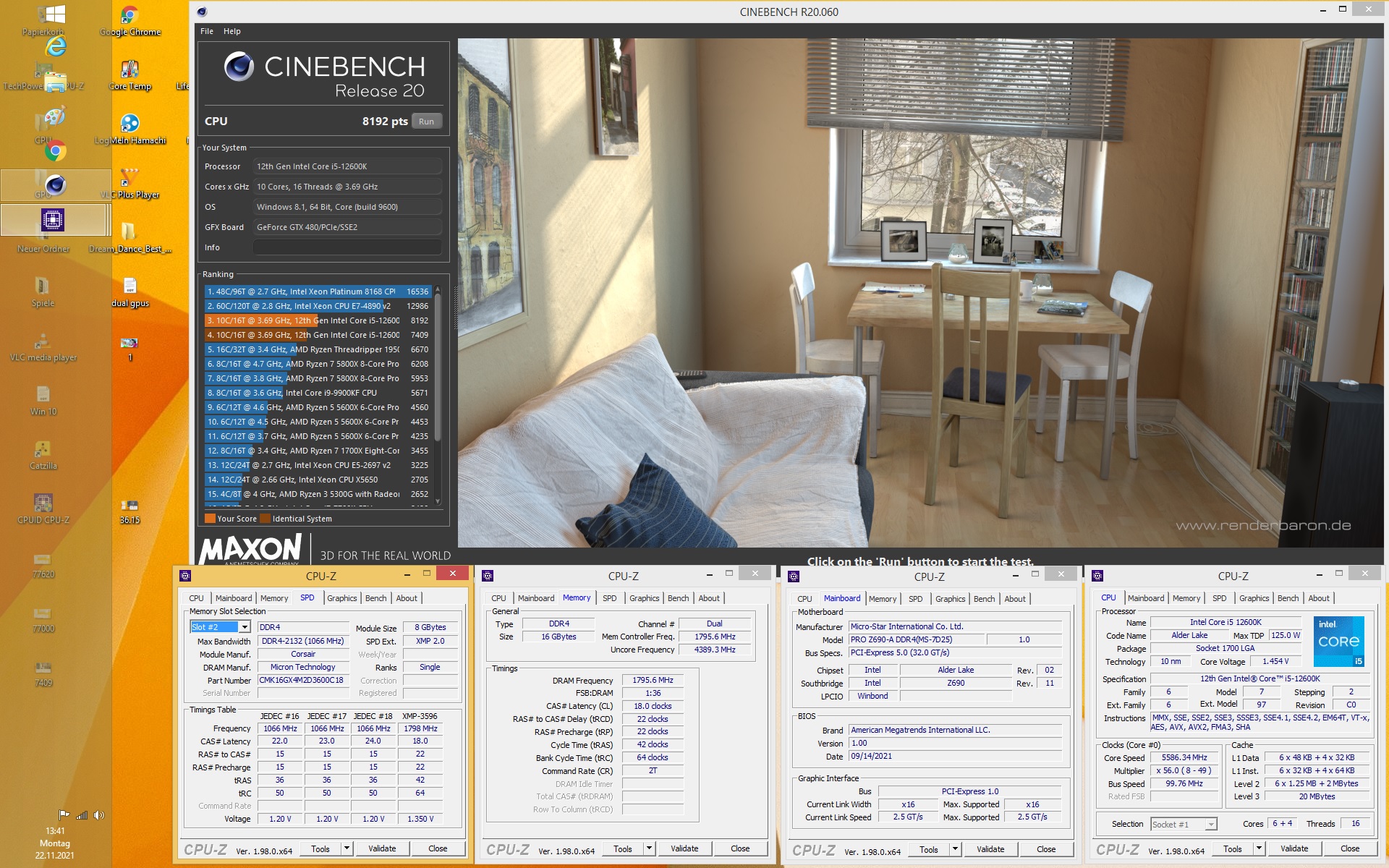Screen dimensions: 1389x868
Task: Click the Core Speed 5586.34 MHz value
Action: pos(1185,758)
